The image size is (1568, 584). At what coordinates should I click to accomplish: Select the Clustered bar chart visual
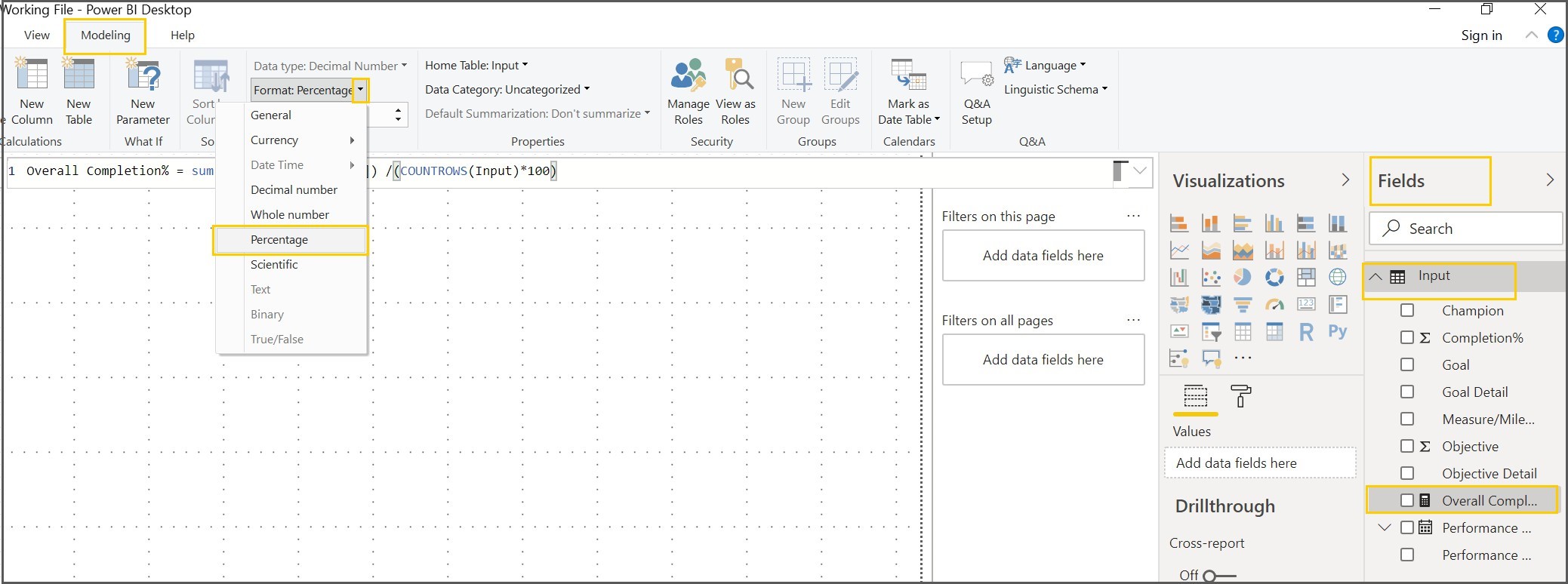pos(1243,223)
